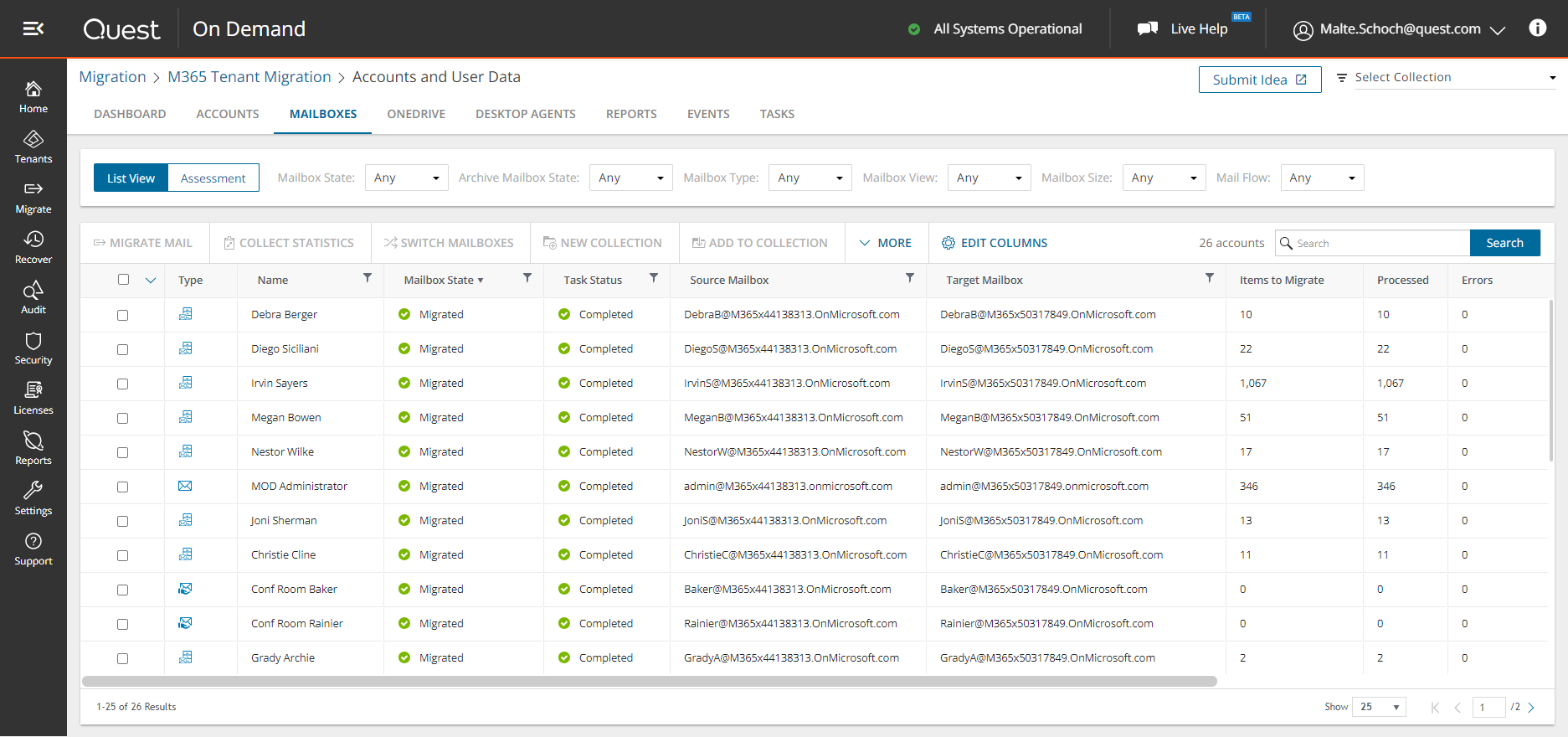Follow the M365 Tenant Migration breadcrumb link

coord(249,77)
